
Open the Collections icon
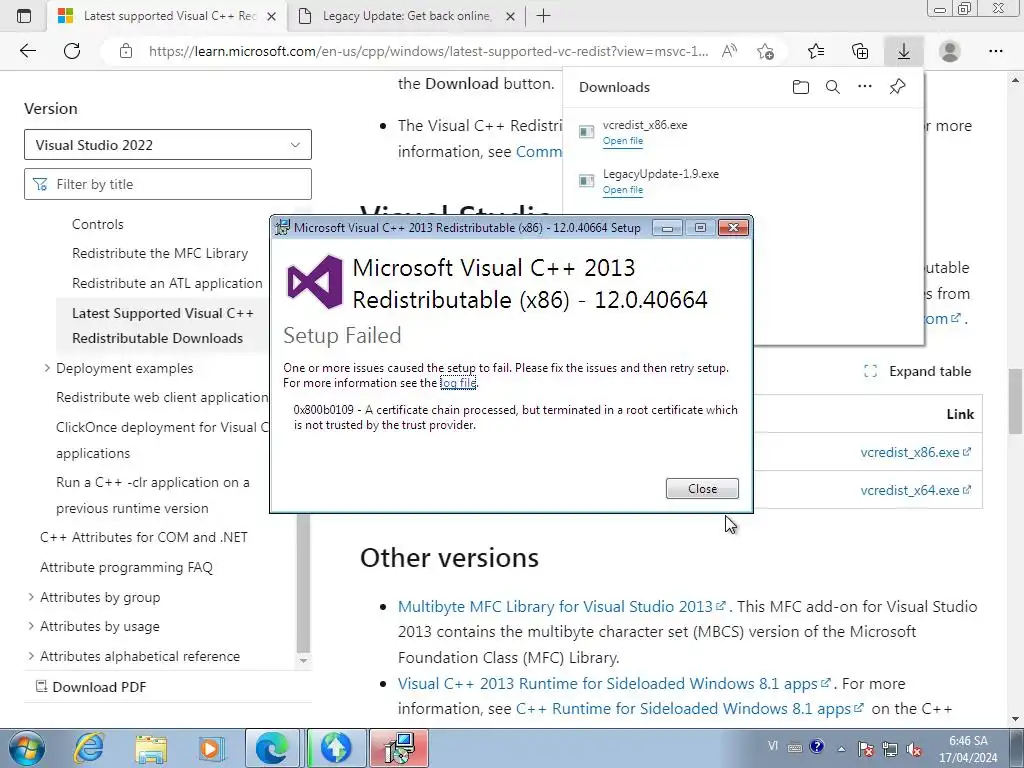click(x=860, y=51)
